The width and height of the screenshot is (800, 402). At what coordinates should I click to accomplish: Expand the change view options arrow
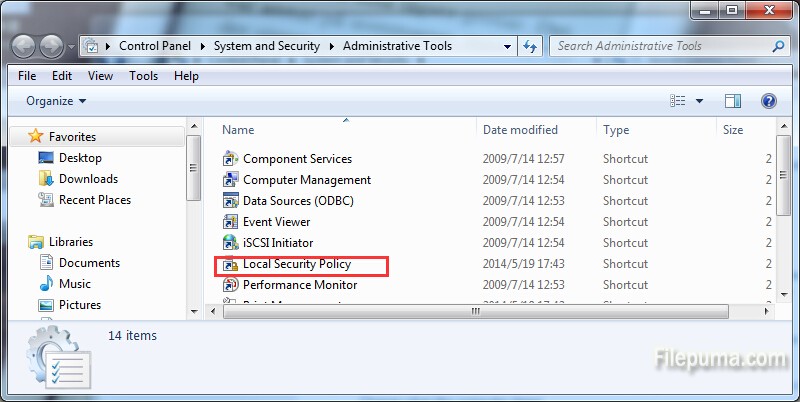699,101
